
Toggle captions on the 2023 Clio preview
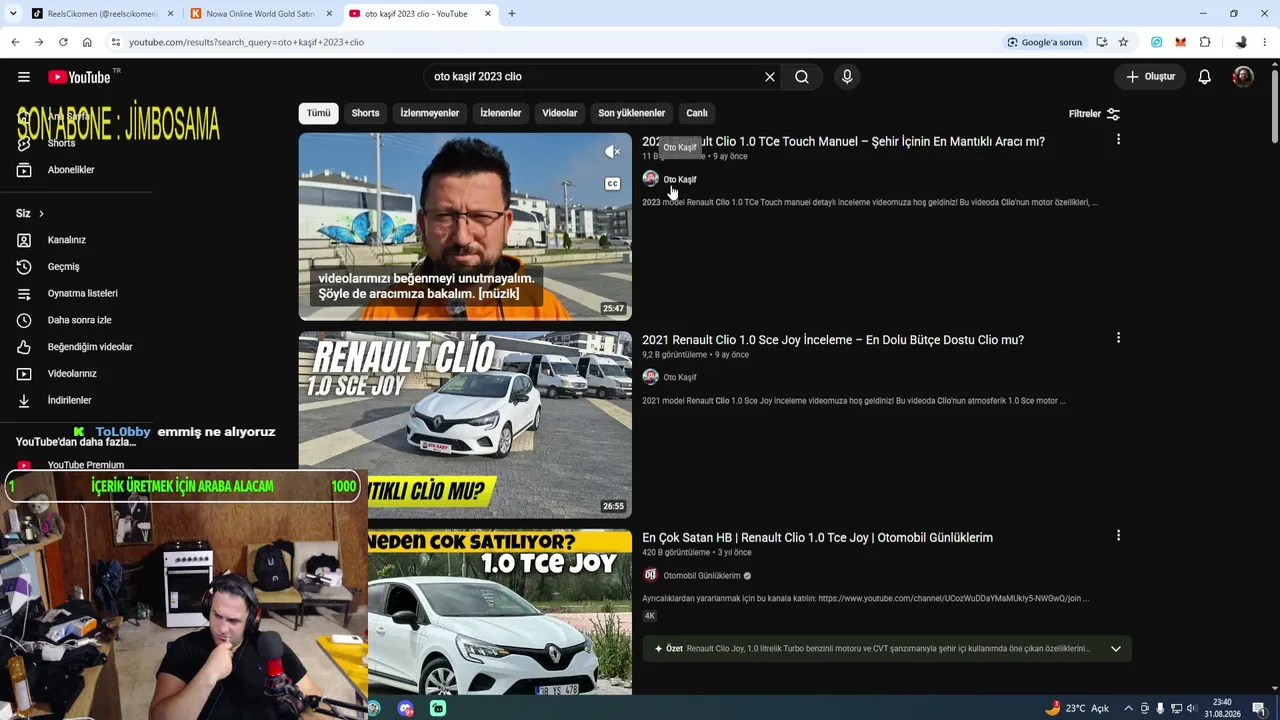[612, 184]
